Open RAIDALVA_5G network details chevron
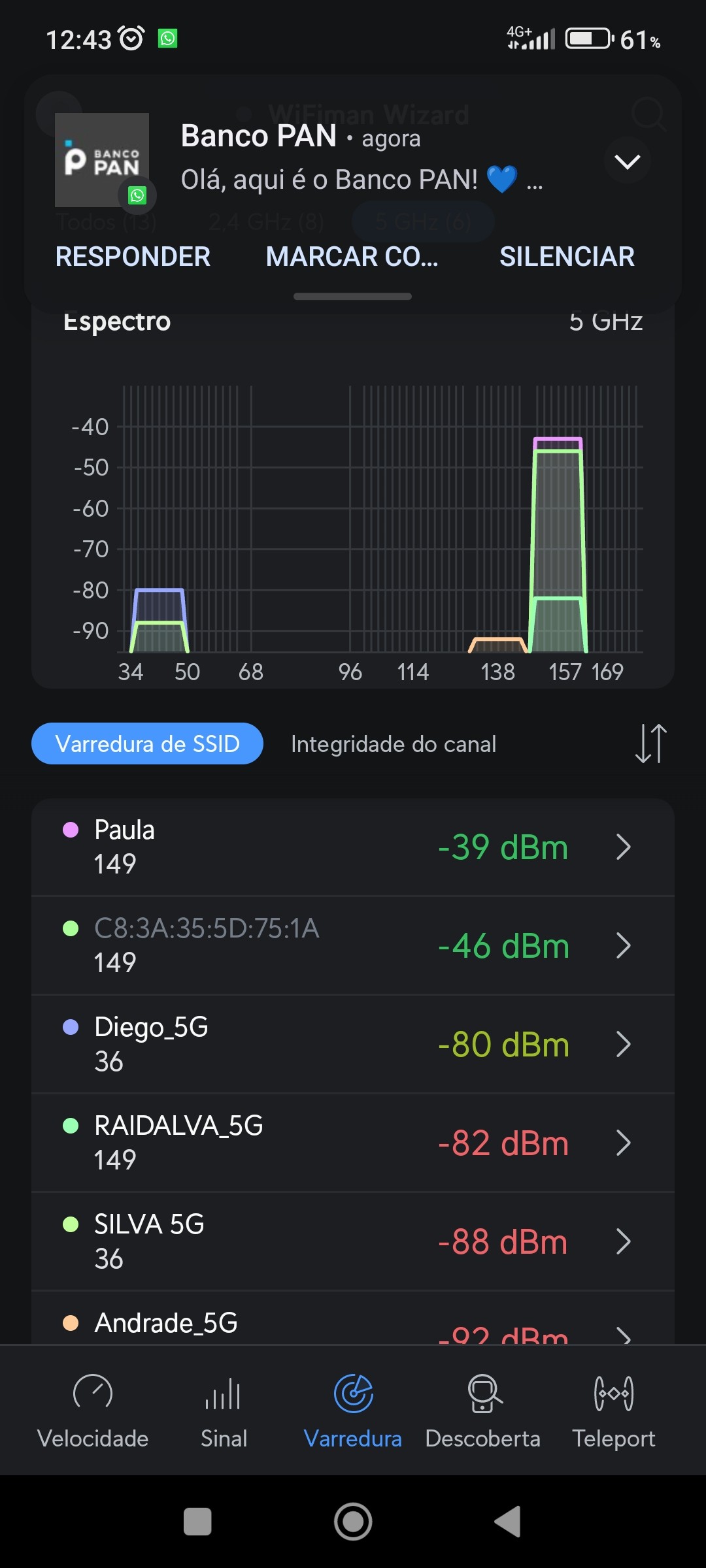This screenshot has width=706, height=1568. point(624,1143)
